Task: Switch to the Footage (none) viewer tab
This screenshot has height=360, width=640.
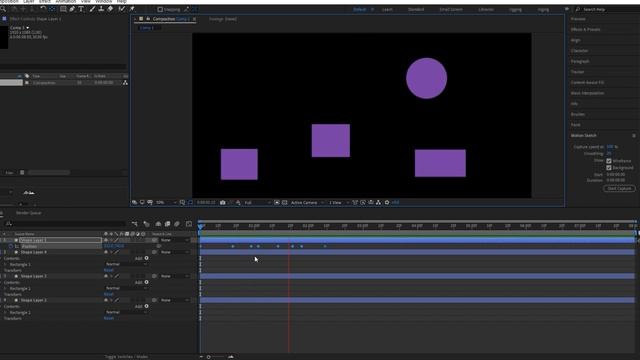Action: point(223,19)
